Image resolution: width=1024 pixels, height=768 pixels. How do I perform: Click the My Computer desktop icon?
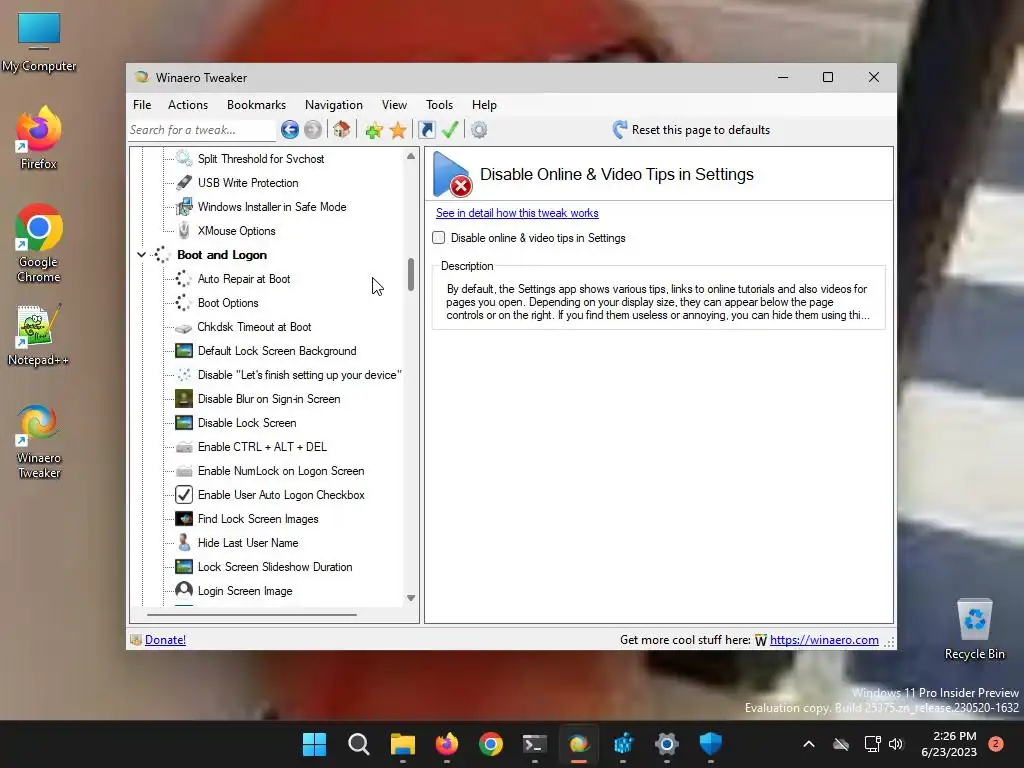click(x=39, y=43)
